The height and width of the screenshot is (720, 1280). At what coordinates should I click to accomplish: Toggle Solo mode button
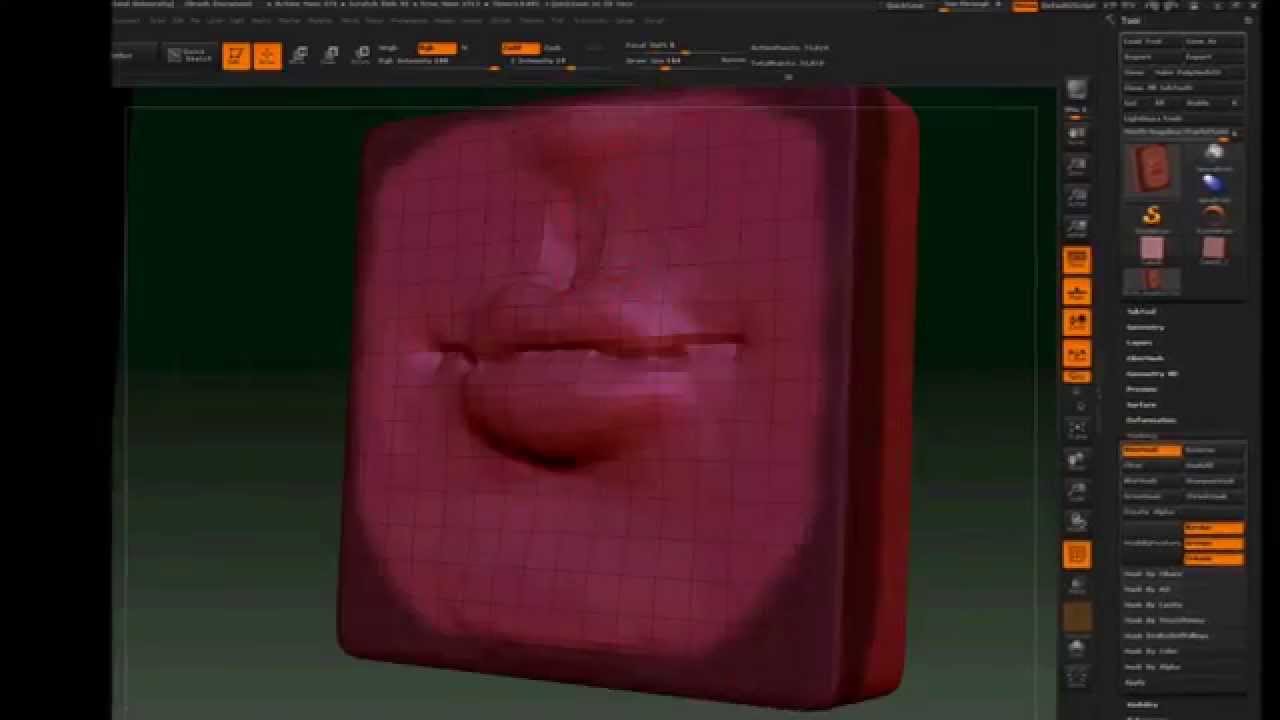click(x=1077, y=647)
